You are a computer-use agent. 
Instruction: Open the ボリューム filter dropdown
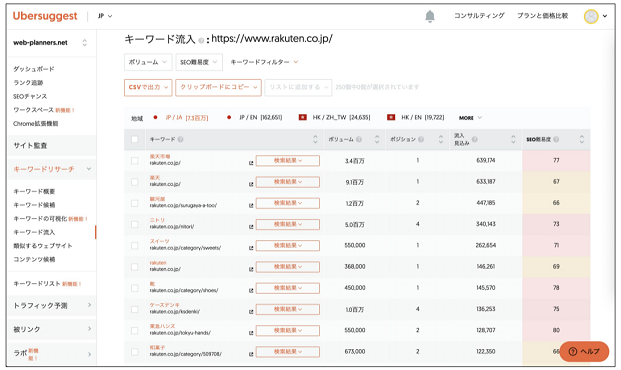(148, 62)
